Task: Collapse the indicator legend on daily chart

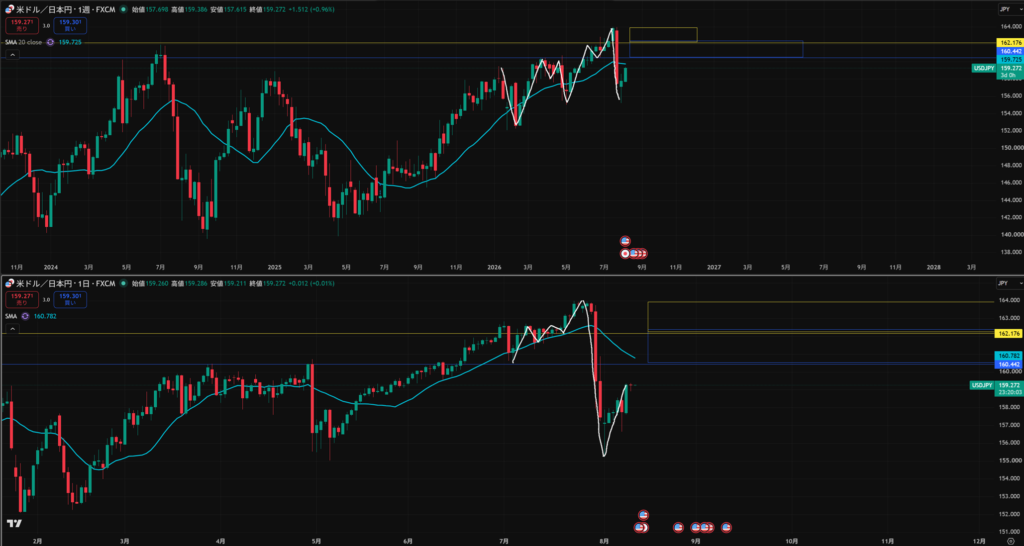Action: [x=12, y=329]
